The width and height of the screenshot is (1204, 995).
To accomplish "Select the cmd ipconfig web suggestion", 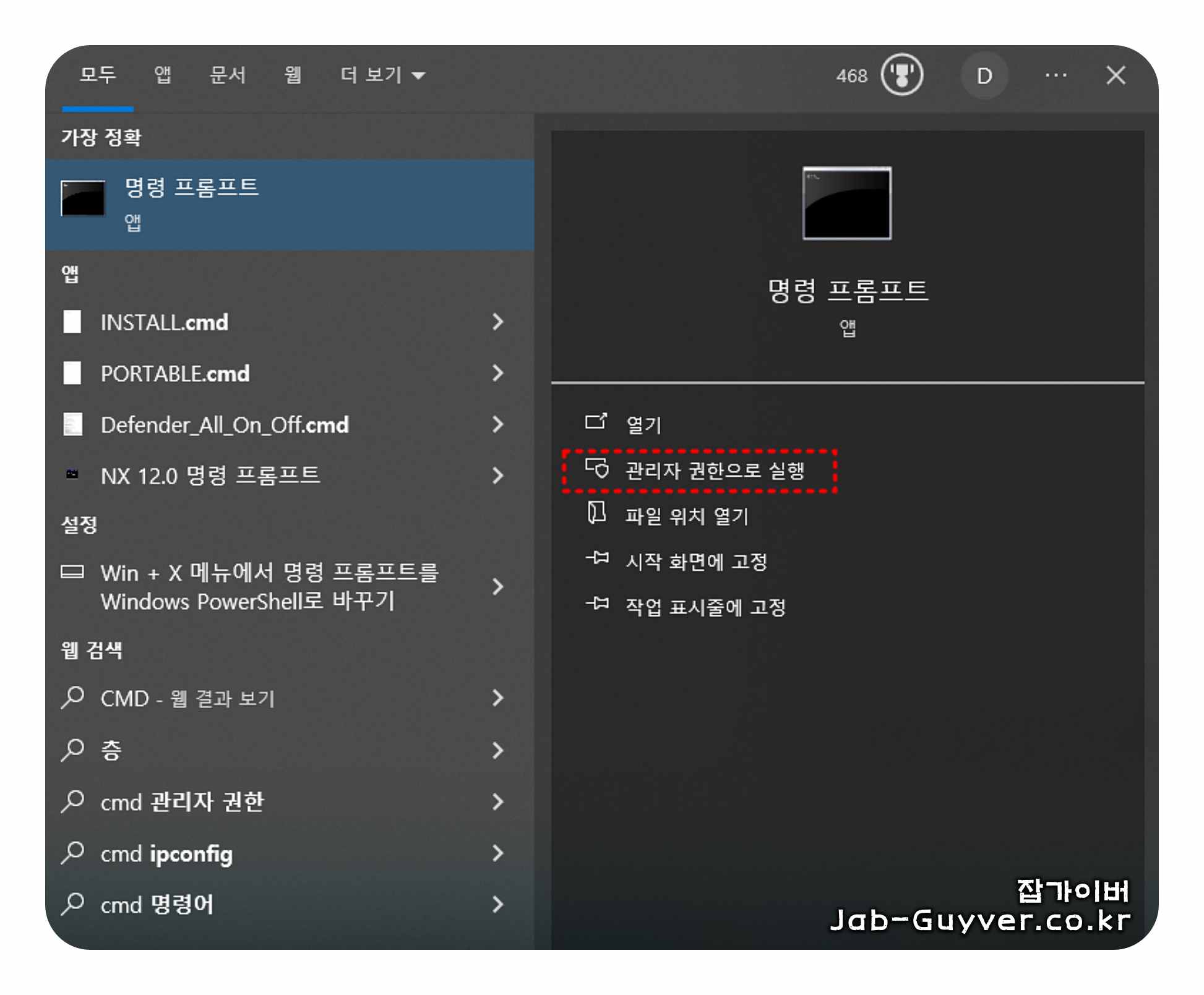I will tap(167, 854).
